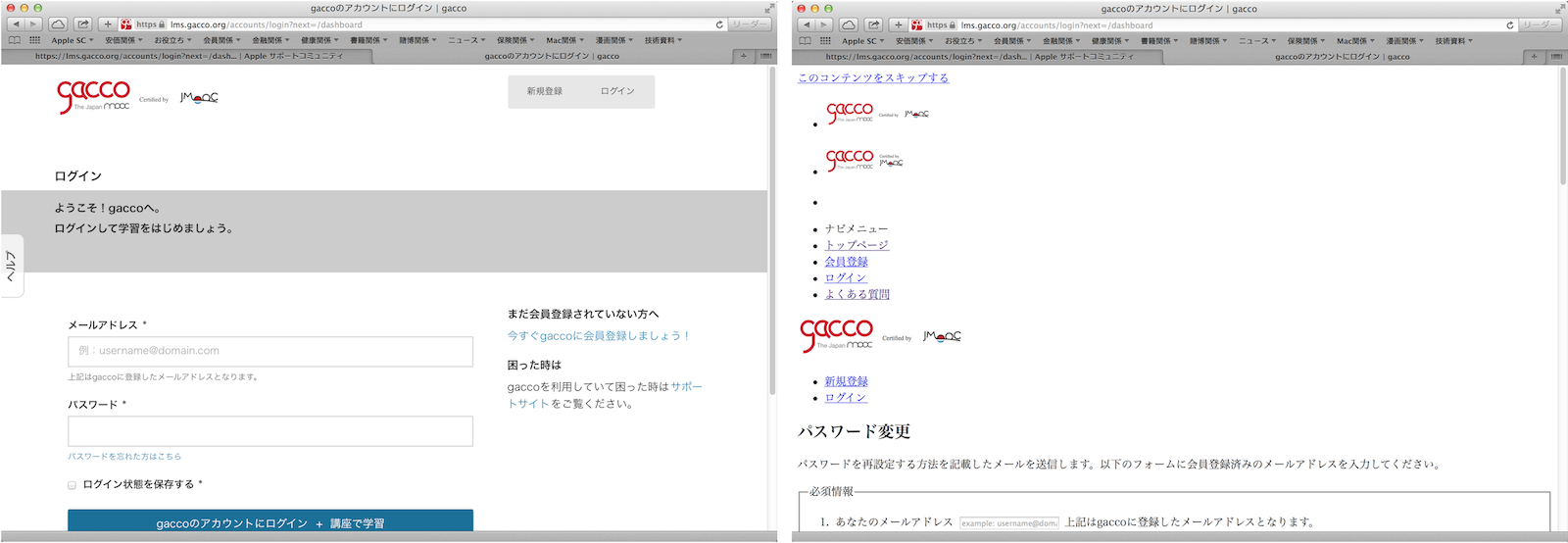Open iCloud Tabs in right Safari window
The width and height of the screenshot is (1568, 543).
point(849,25)
